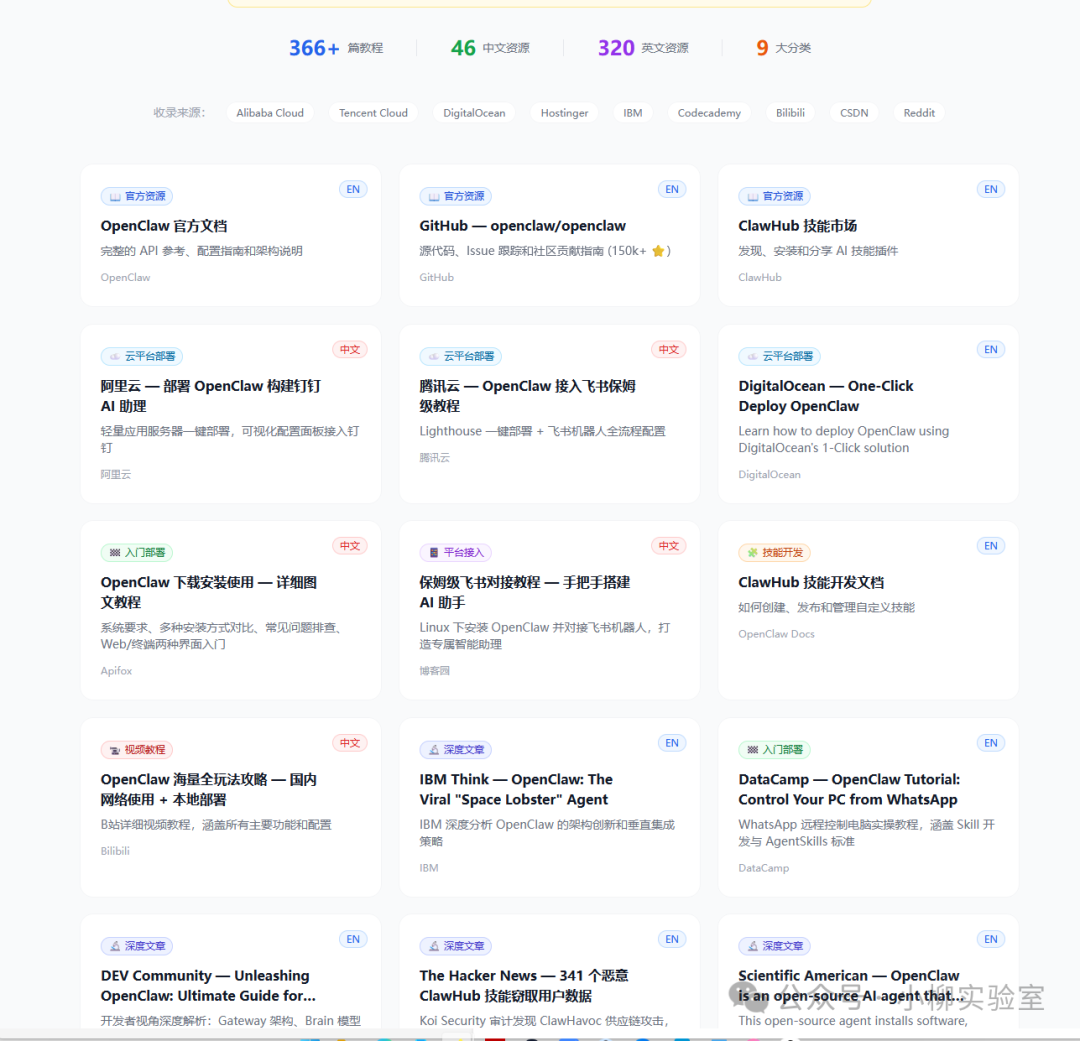Click EN badge on IBM Think card
The height and width of the screenshot is (1041, 1080).
tap(672, 743)
